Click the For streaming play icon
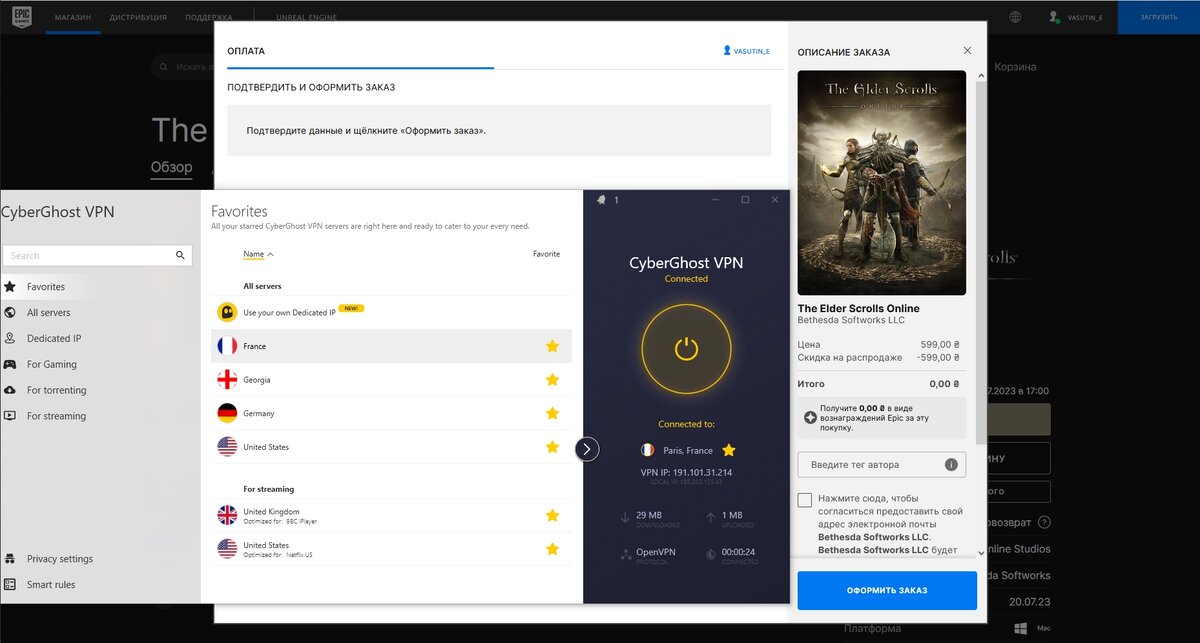The image size is (1200, 643). click(10, 416)
